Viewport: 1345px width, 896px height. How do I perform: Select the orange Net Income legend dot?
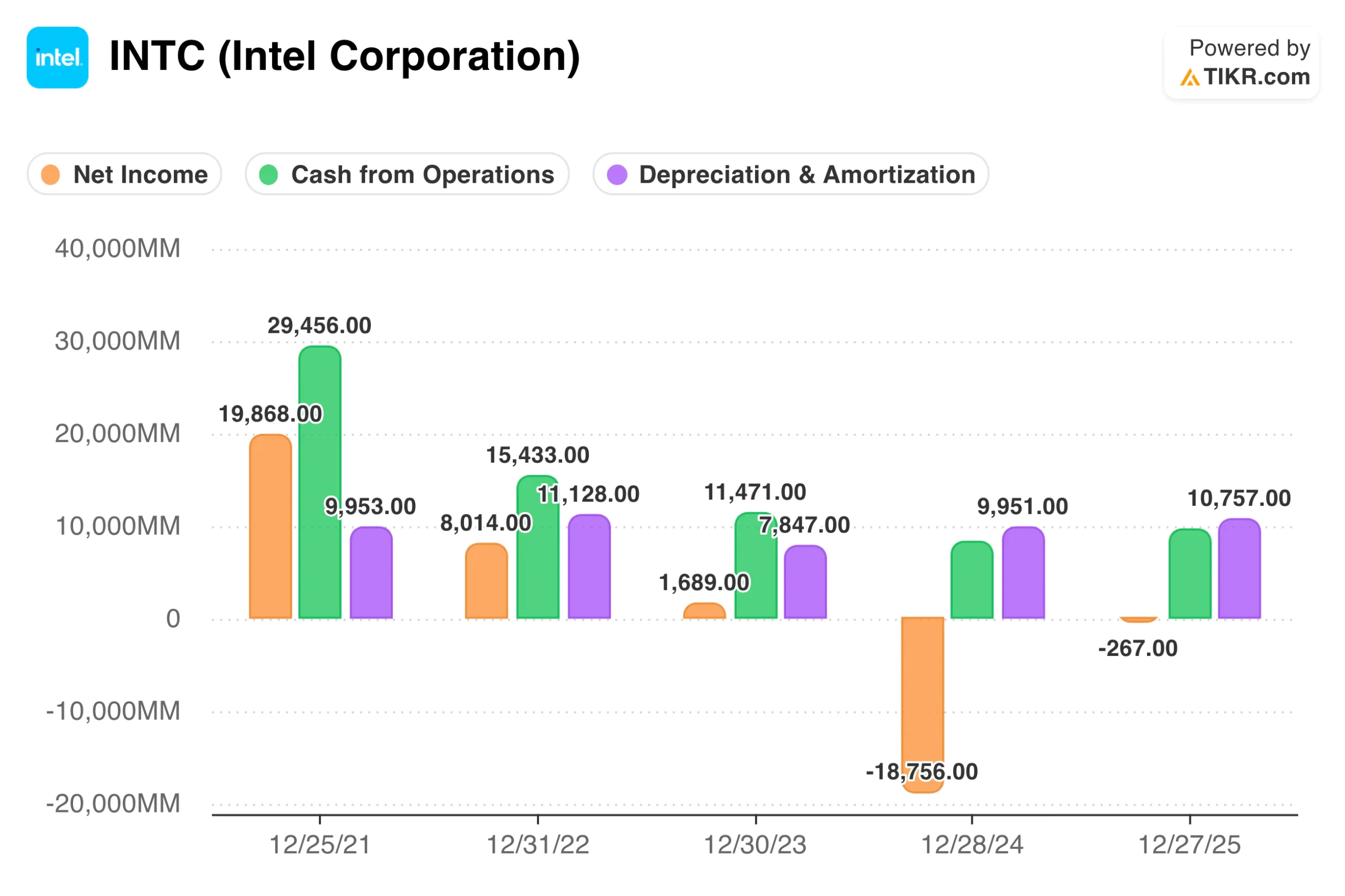[50, 175]
